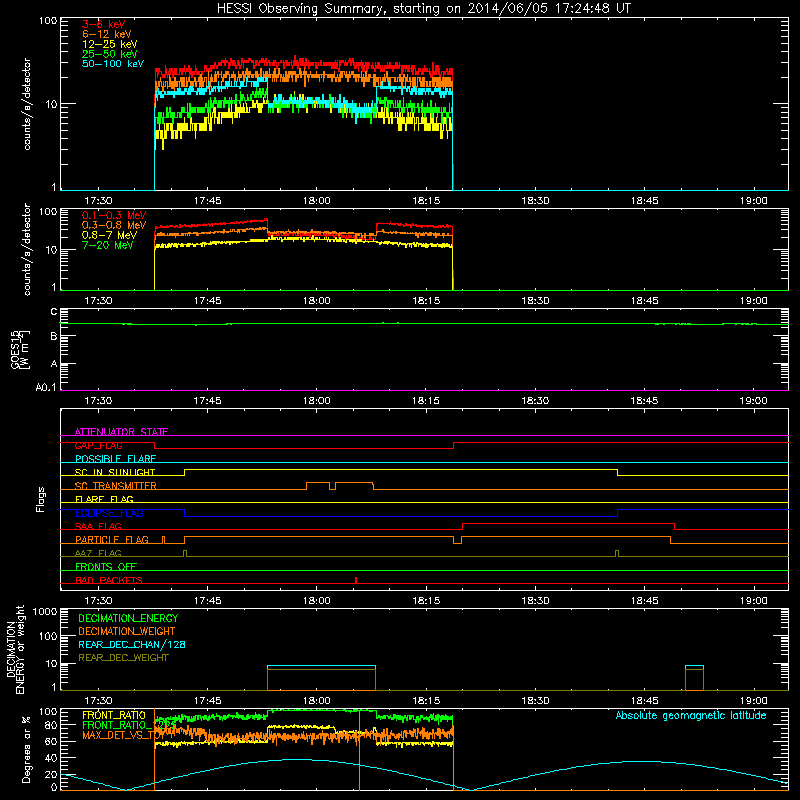This screenshot has width=800, height=800.
Task: Click the yellow FRONT_RATIO legend label
Action: point(114,715)
